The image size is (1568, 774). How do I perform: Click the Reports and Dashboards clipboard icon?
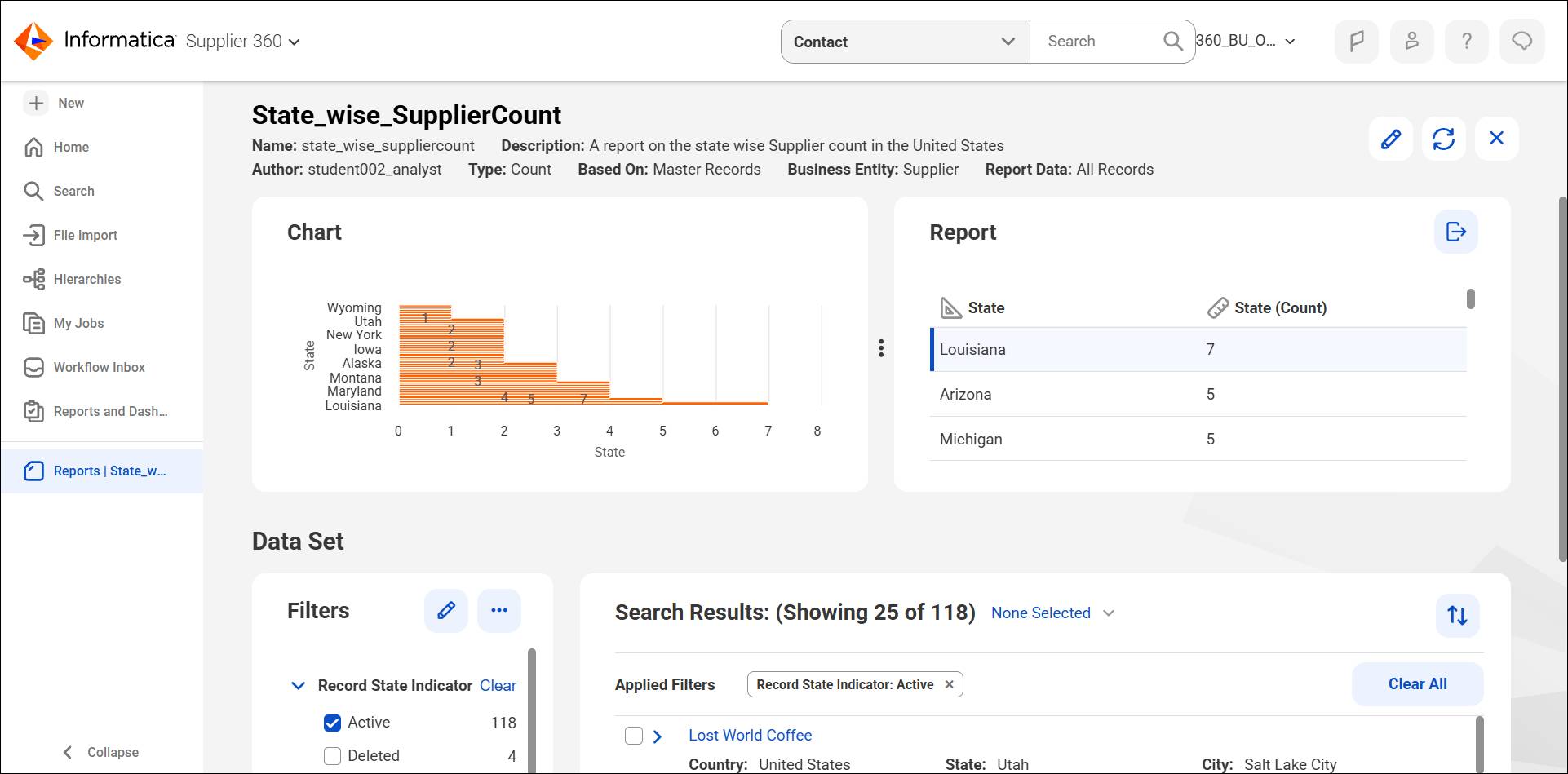[33, 411]
